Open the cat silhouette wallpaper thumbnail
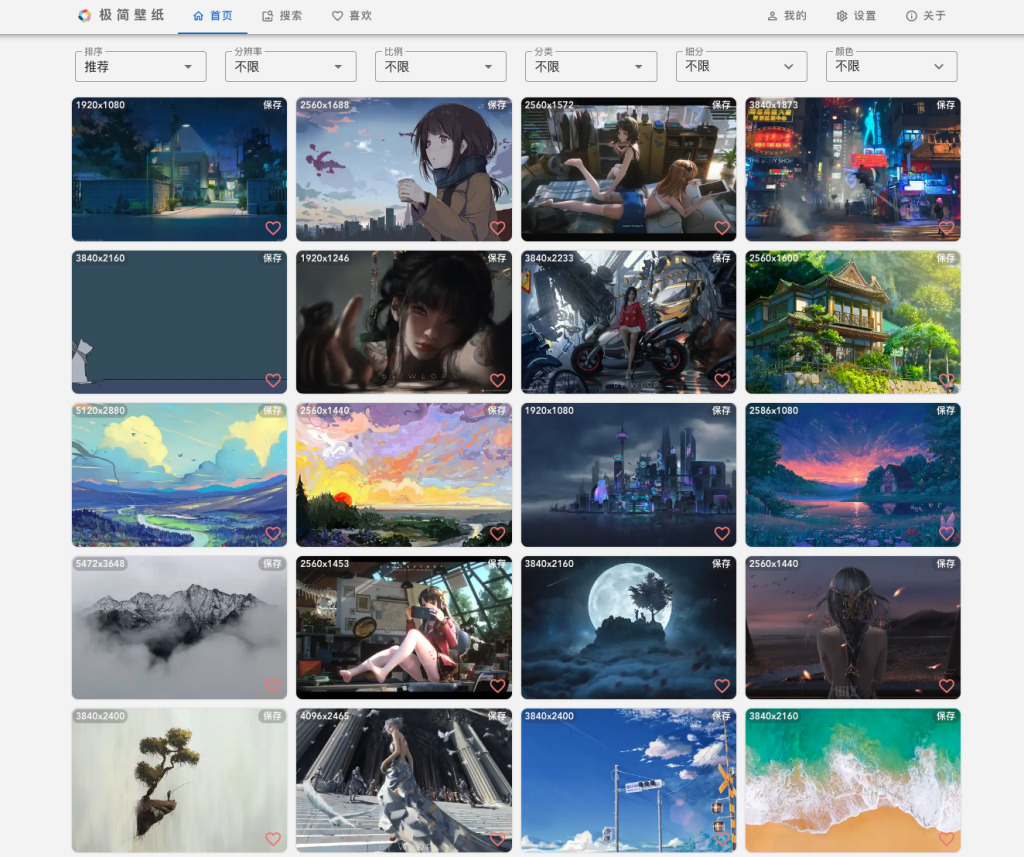This screenshot has width=1024, height=857. click(179, 322)
